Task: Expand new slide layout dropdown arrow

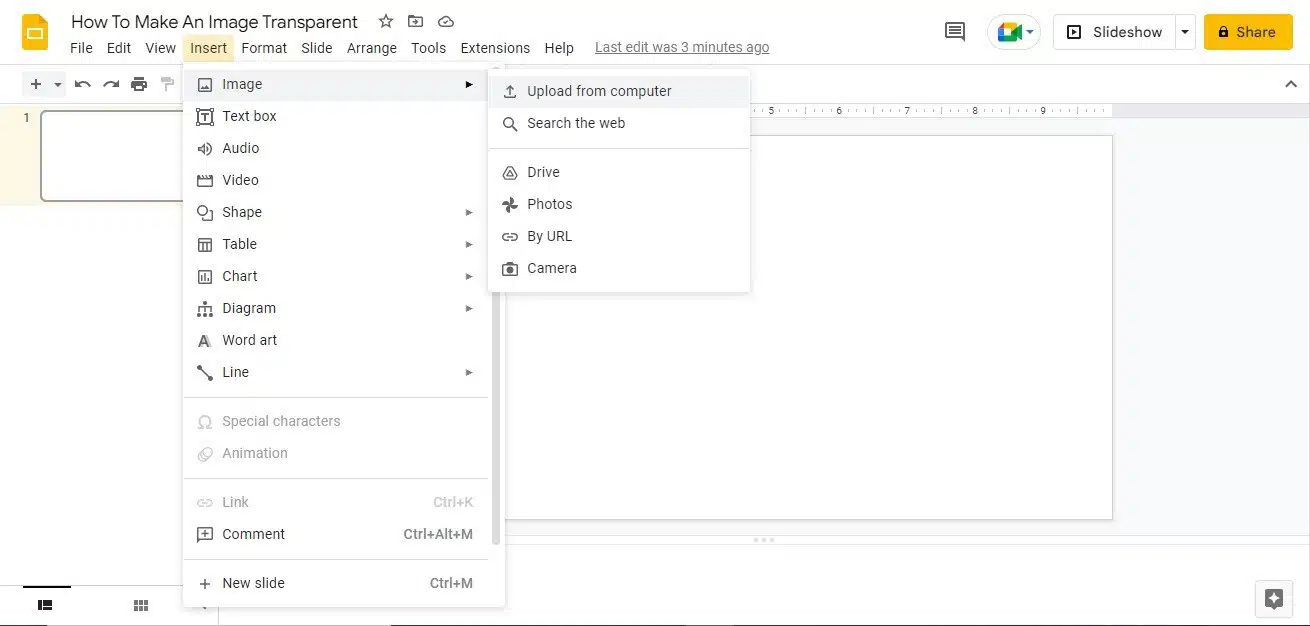Action: coord(58,84)
